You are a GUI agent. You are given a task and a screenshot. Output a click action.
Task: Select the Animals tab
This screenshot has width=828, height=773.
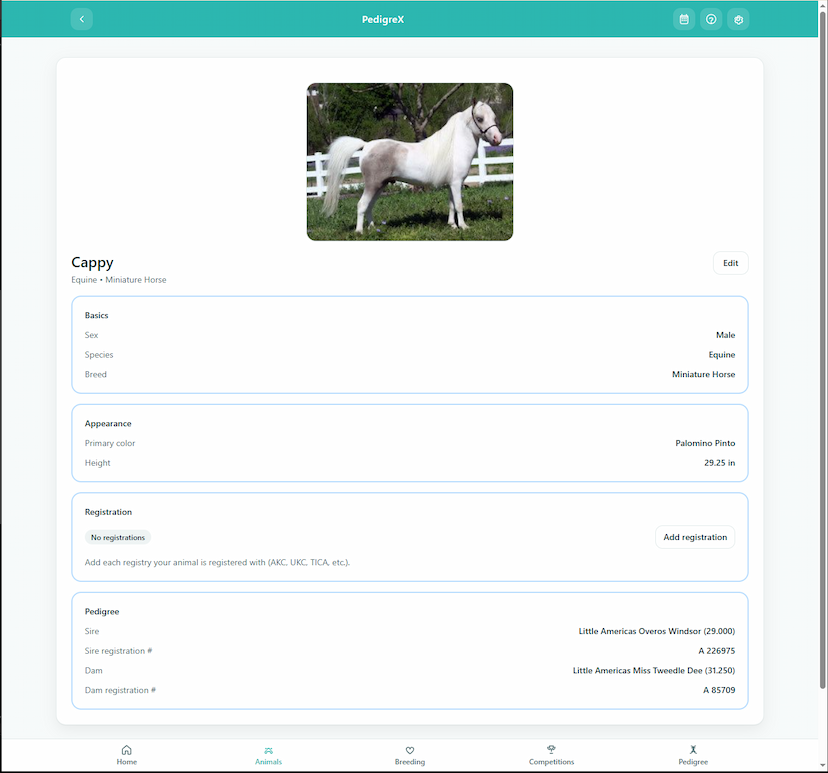point(268,755)
